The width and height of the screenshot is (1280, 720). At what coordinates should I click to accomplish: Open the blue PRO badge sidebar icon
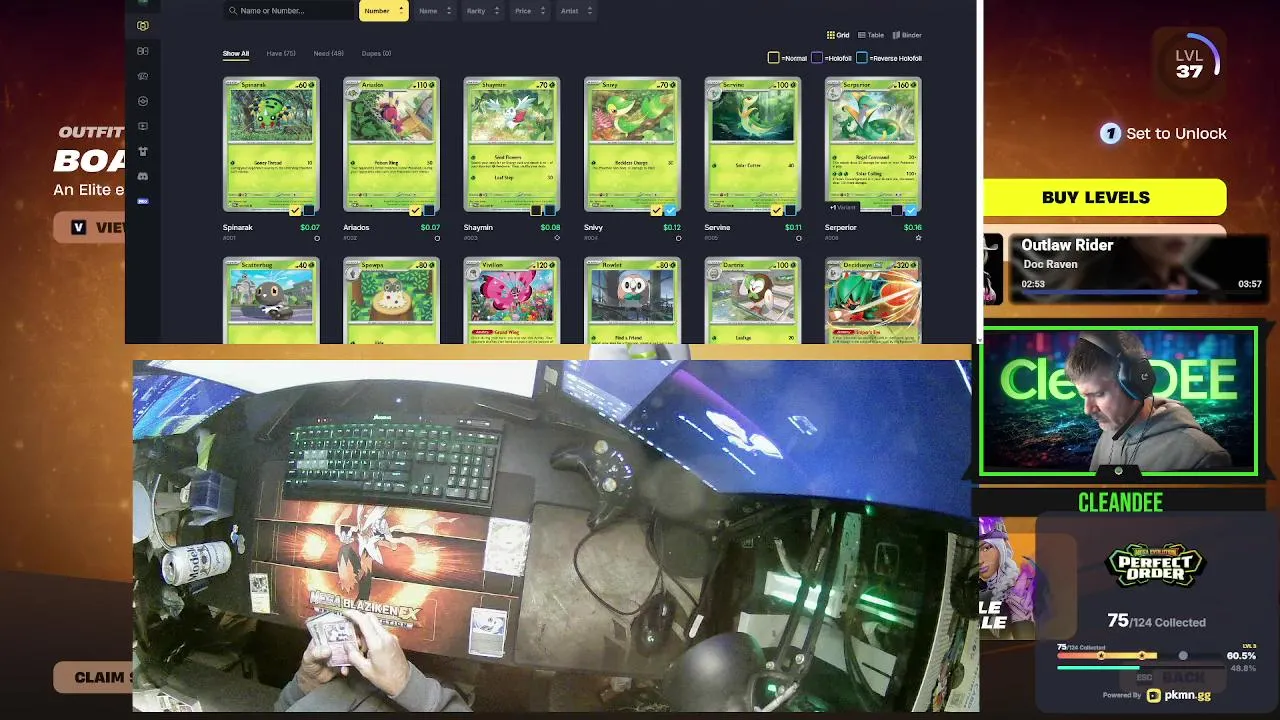coord(143,201)
